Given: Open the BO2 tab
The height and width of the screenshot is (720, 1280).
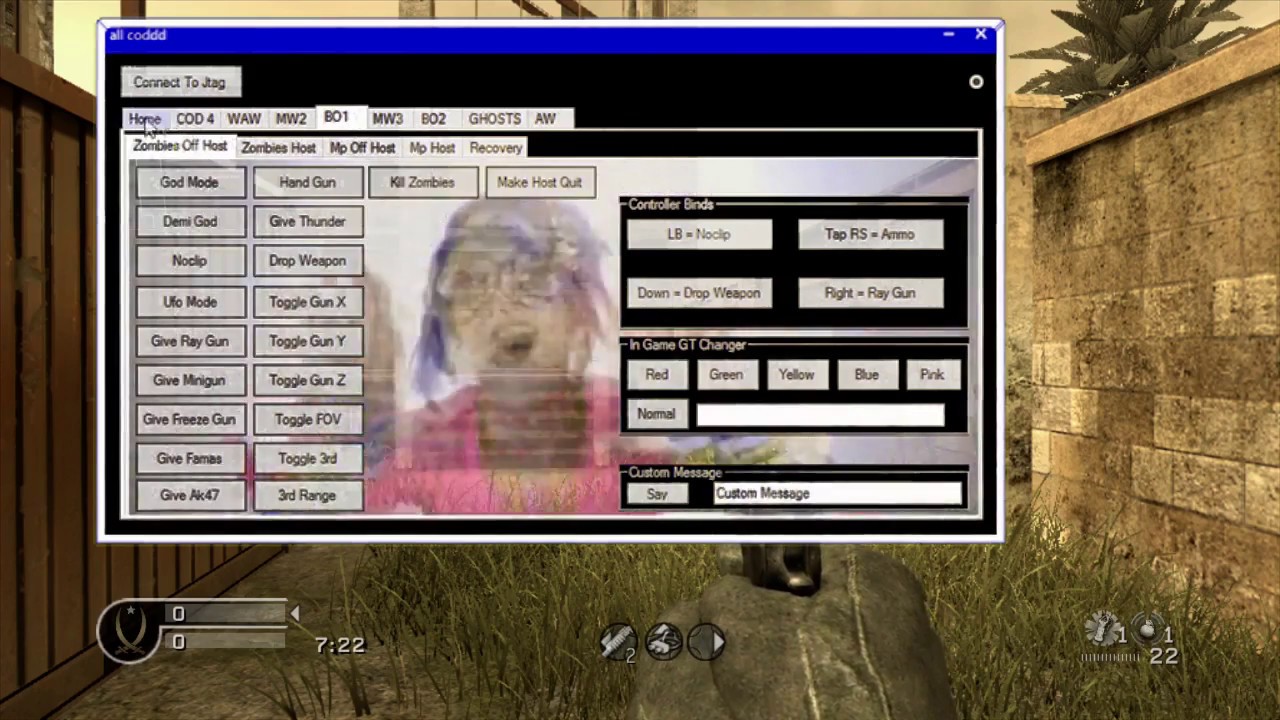Looking at the screenshot, I should click(x=433, y=119).
